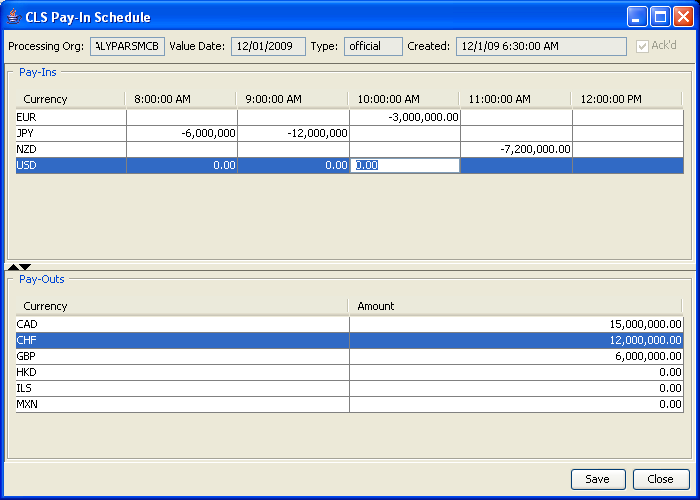The image size is (700, 500).
Task: Click the USD 9:00:00 AM 0.00 cell
Action: 293,165
